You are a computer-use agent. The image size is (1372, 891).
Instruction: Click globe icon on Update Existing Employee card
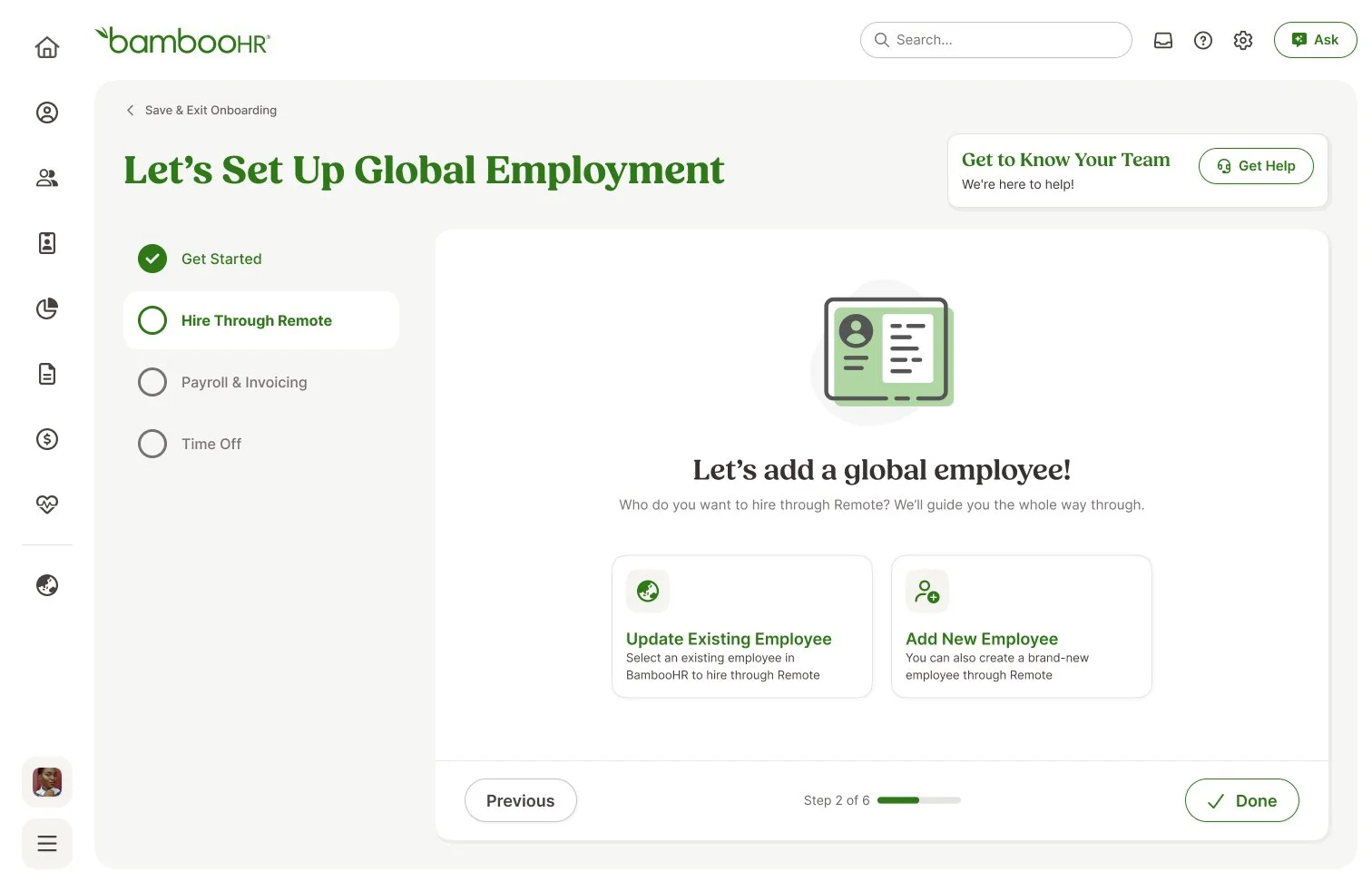click(x=648, y=592)
